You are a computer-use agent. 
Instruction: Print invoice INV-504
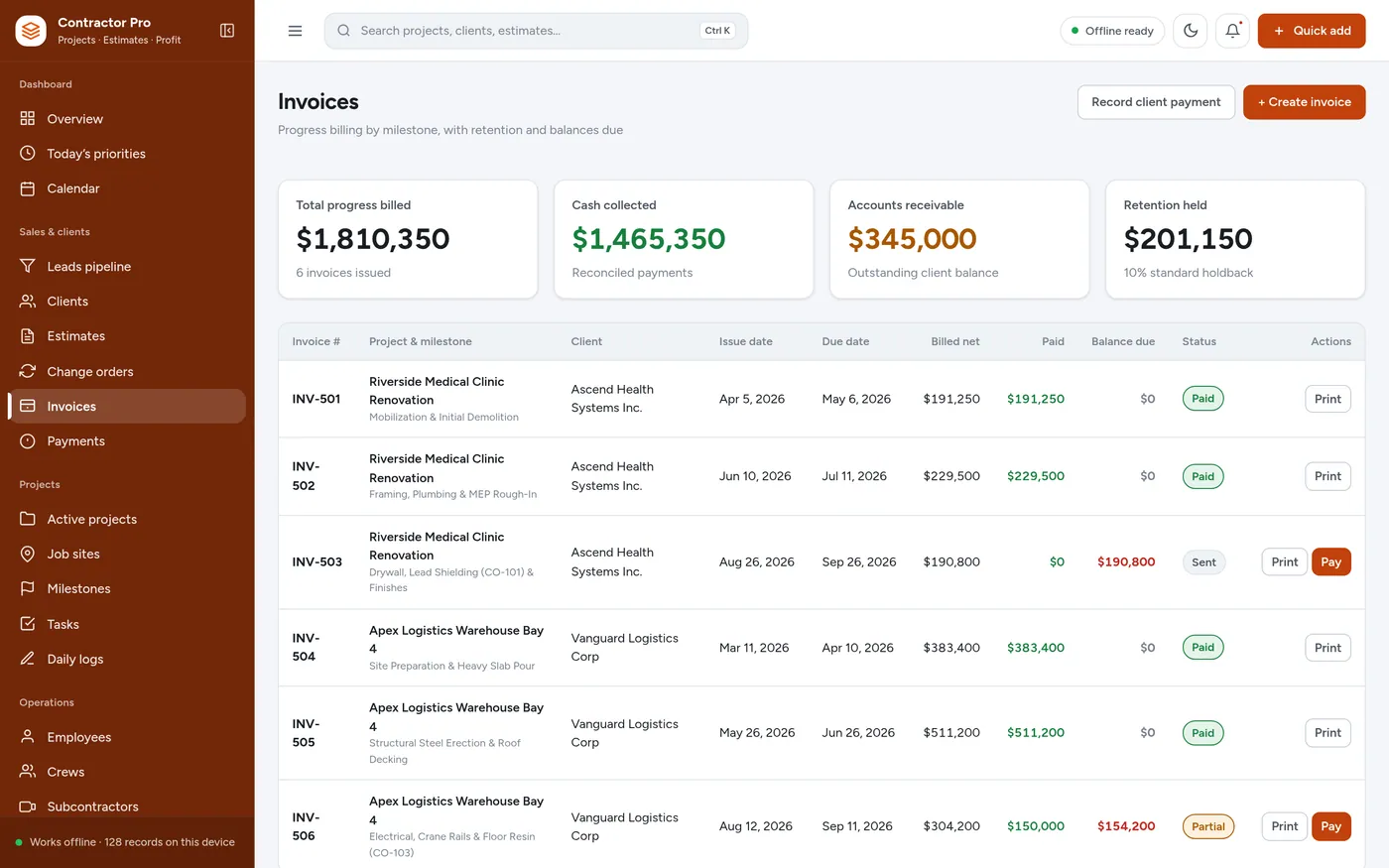1327,648
